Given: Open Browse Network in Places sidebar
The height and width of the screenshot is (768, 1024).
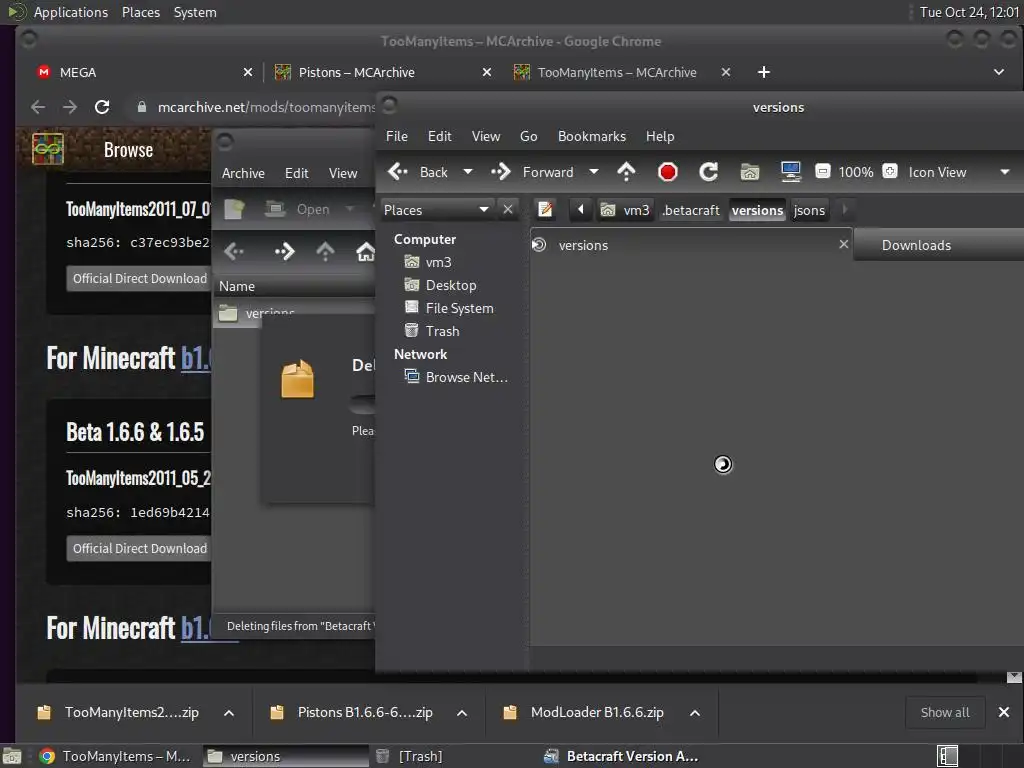Looking at the screenshot, I should point(466,377).
